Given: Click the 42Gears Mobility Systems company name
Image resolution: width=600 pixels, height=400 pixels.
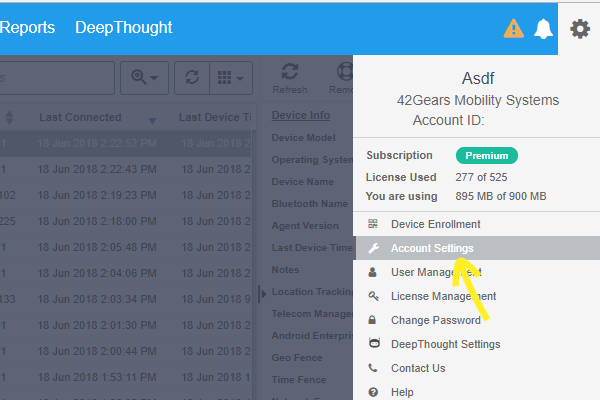Looking at the screenshot, I should tap(478, 100).
